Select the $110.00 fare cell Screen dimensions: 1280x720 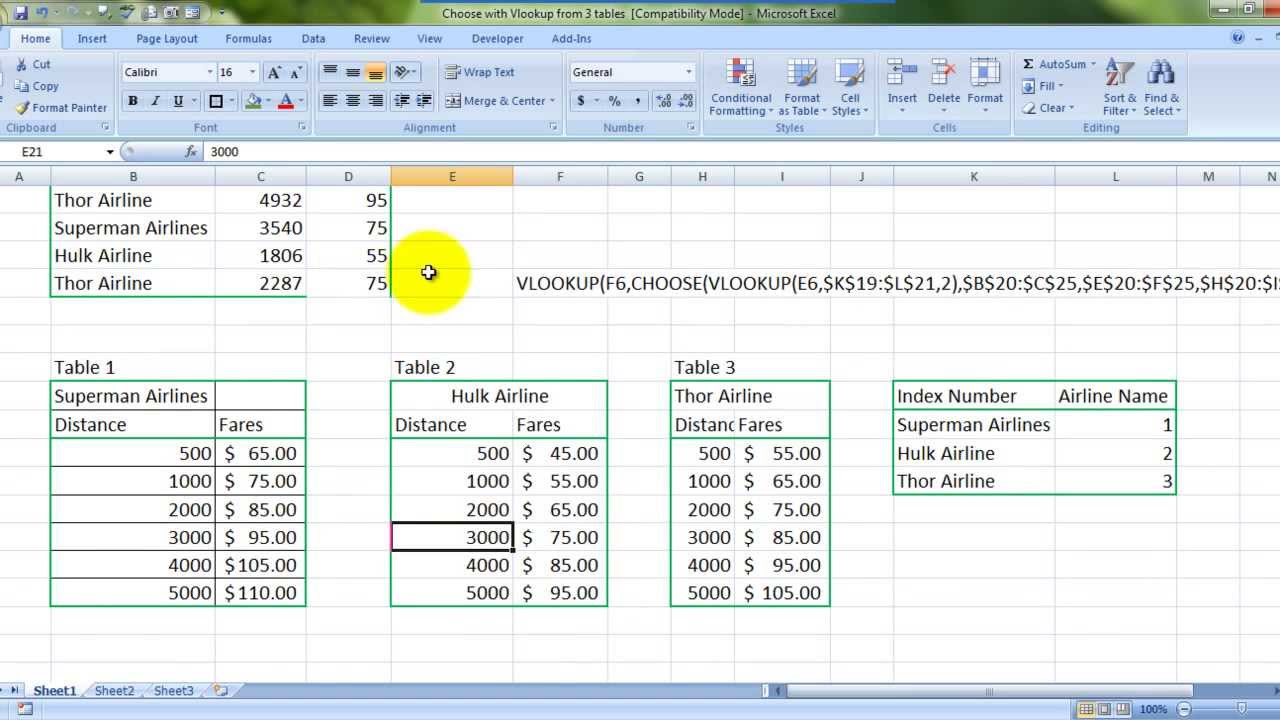tap(260, 593)
